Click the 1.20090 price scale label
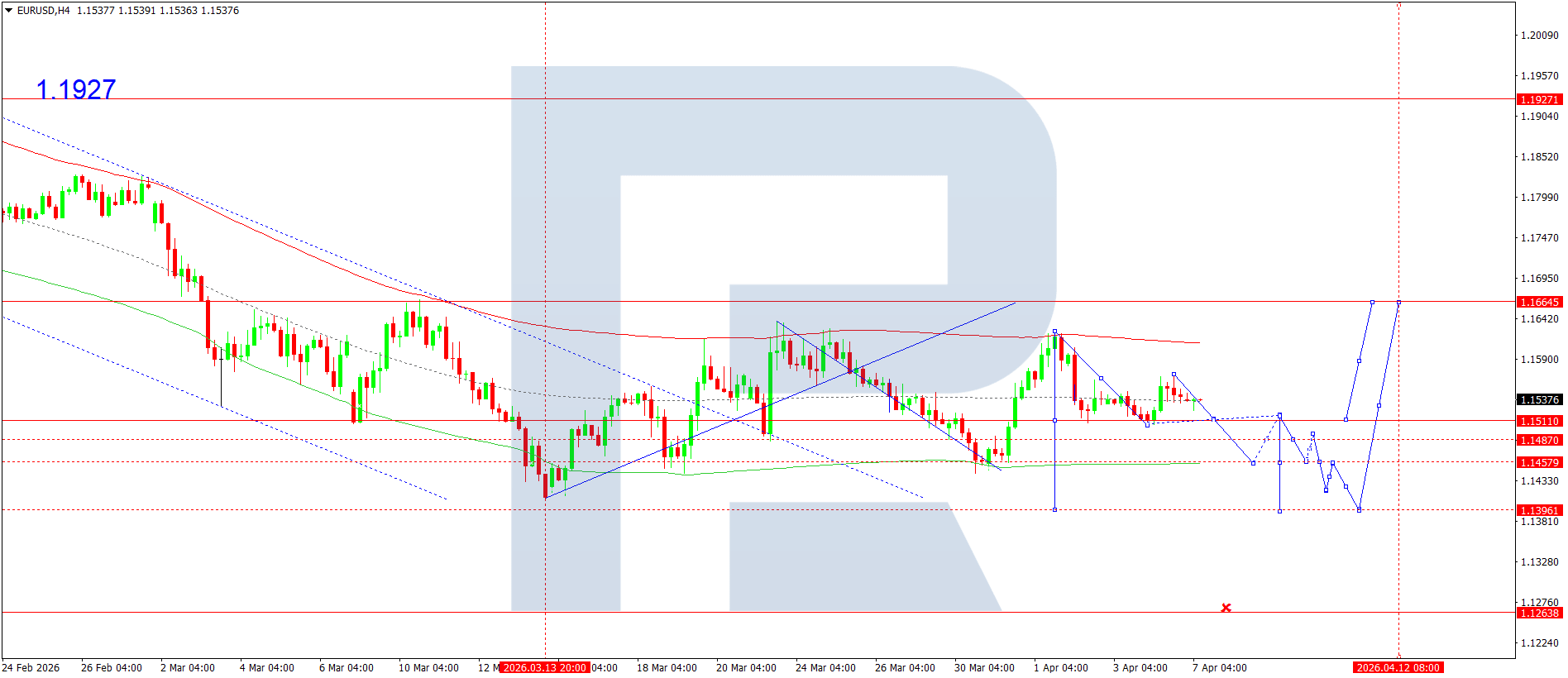The width and height of the screenshot is (1568, 678). [1539, 35]
